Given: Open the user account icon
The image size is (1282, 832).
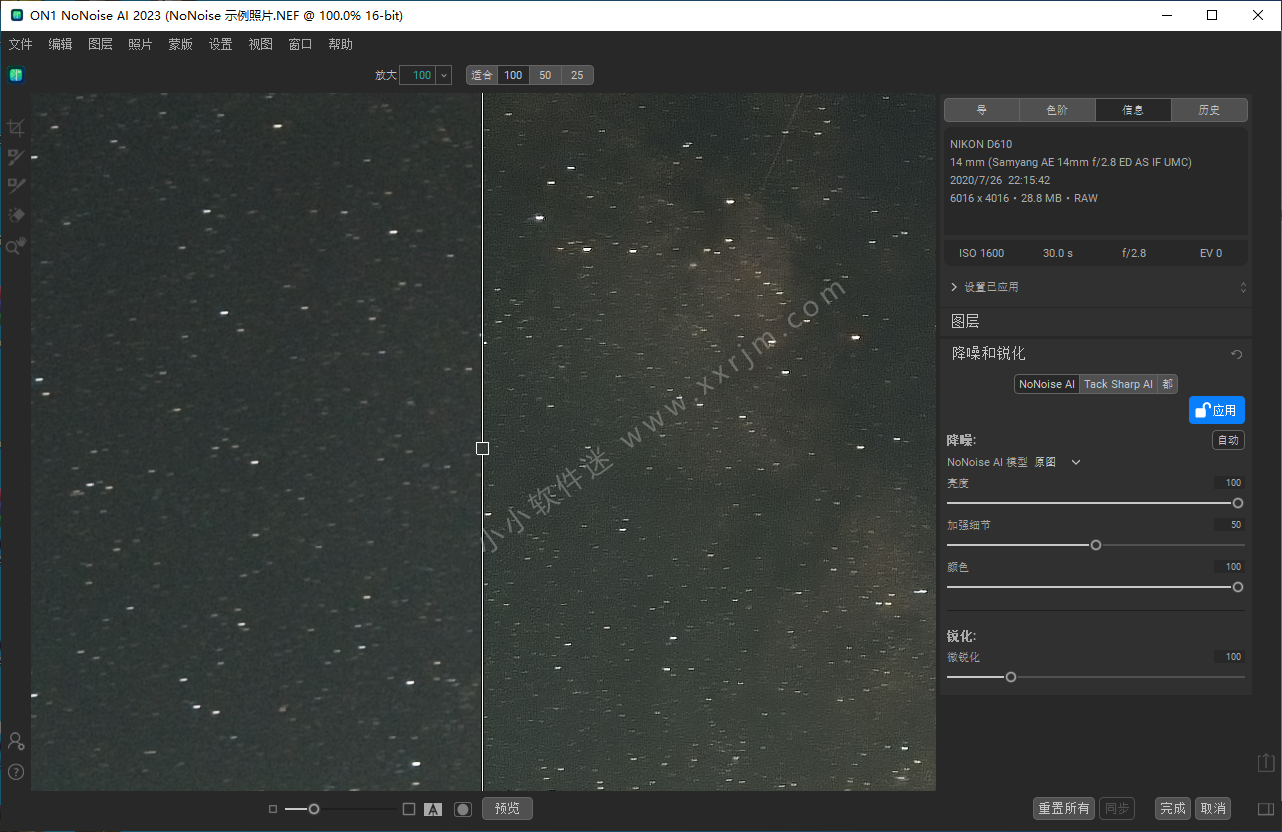Looking at the screenshot, I should click(x=16, y=741).
